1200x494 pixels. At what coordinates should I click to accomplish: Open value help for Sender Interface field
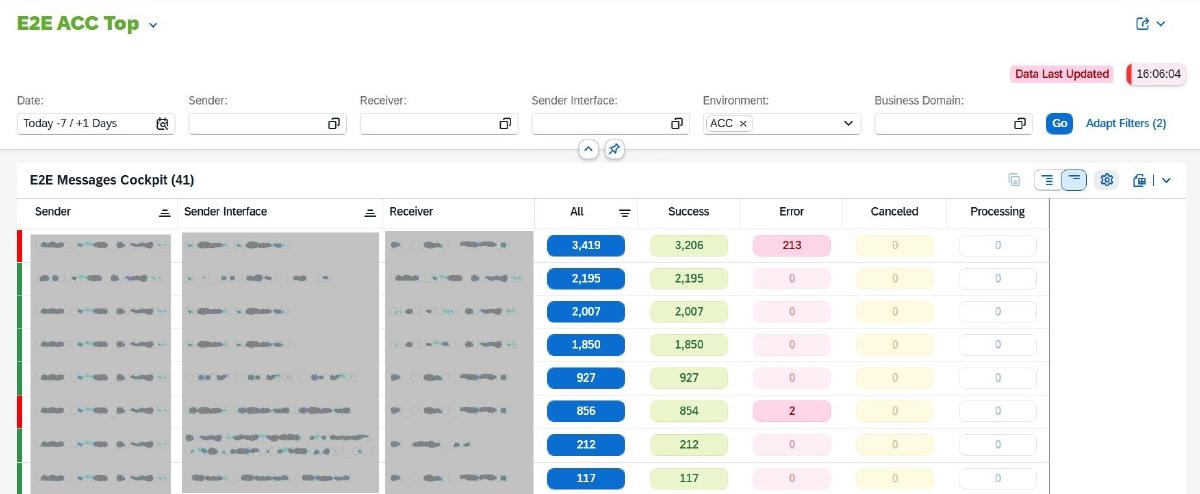pos(677,124)
